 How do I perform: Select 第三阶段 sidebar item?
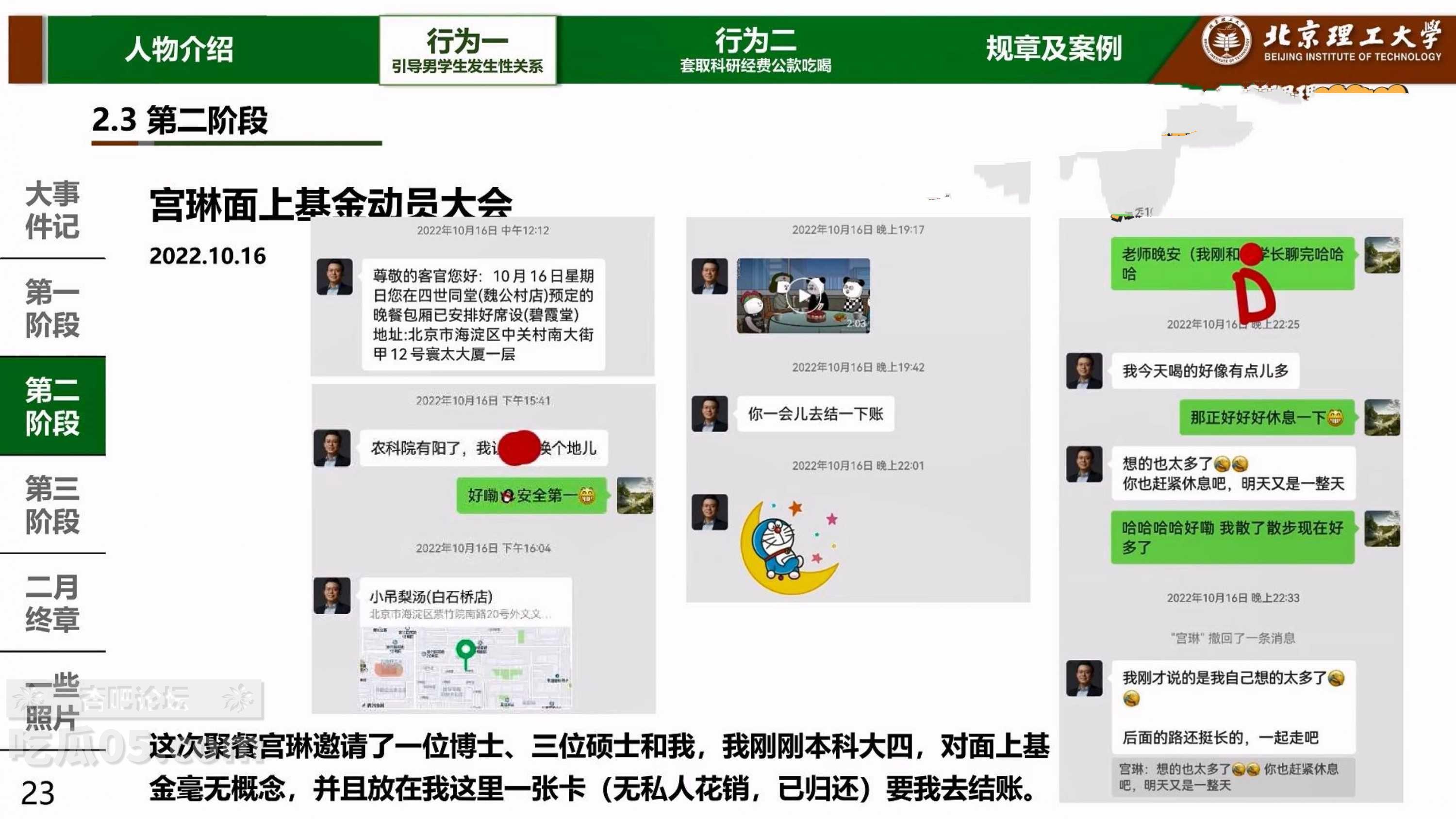52,504
